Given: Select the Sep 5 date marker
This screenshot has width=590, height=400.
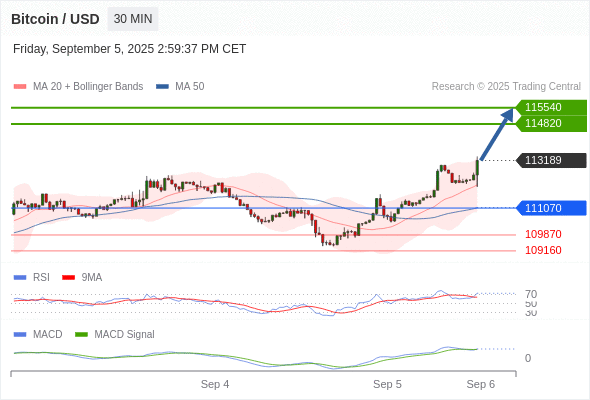Looking at the screenshot, I should coord(387,384).
